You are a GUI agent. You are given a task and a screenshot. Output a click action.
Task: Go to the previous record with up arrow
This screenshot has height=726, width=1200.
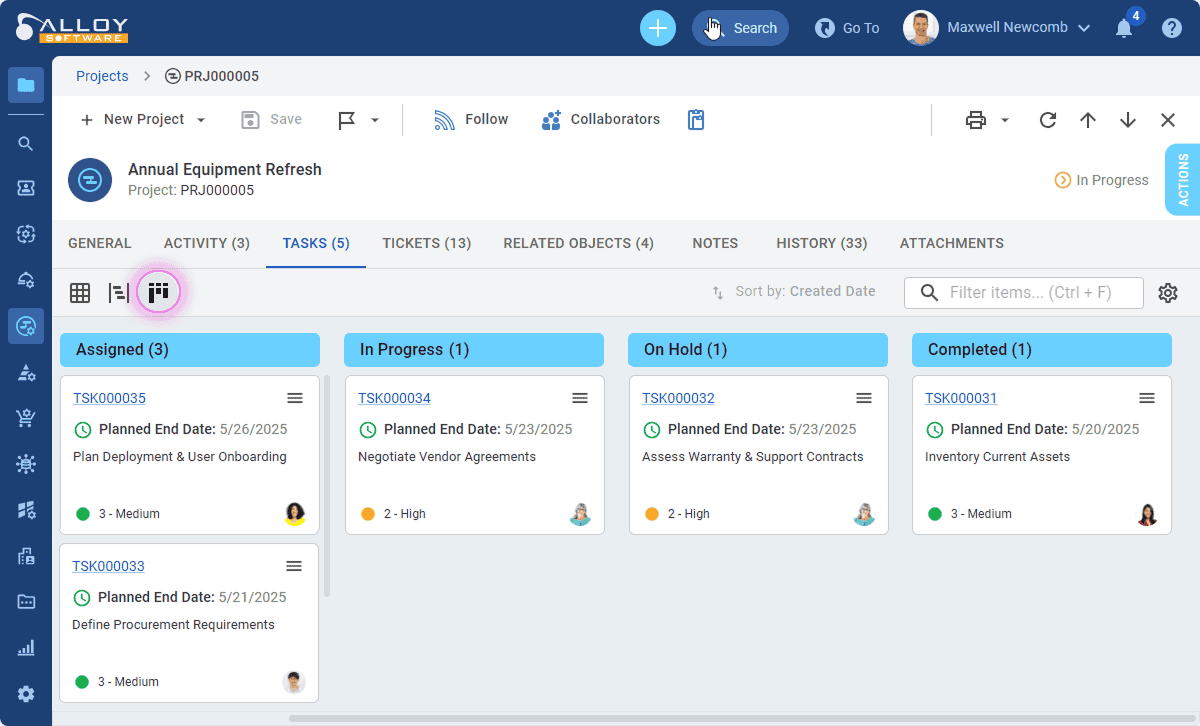(x=1088, y=120)
